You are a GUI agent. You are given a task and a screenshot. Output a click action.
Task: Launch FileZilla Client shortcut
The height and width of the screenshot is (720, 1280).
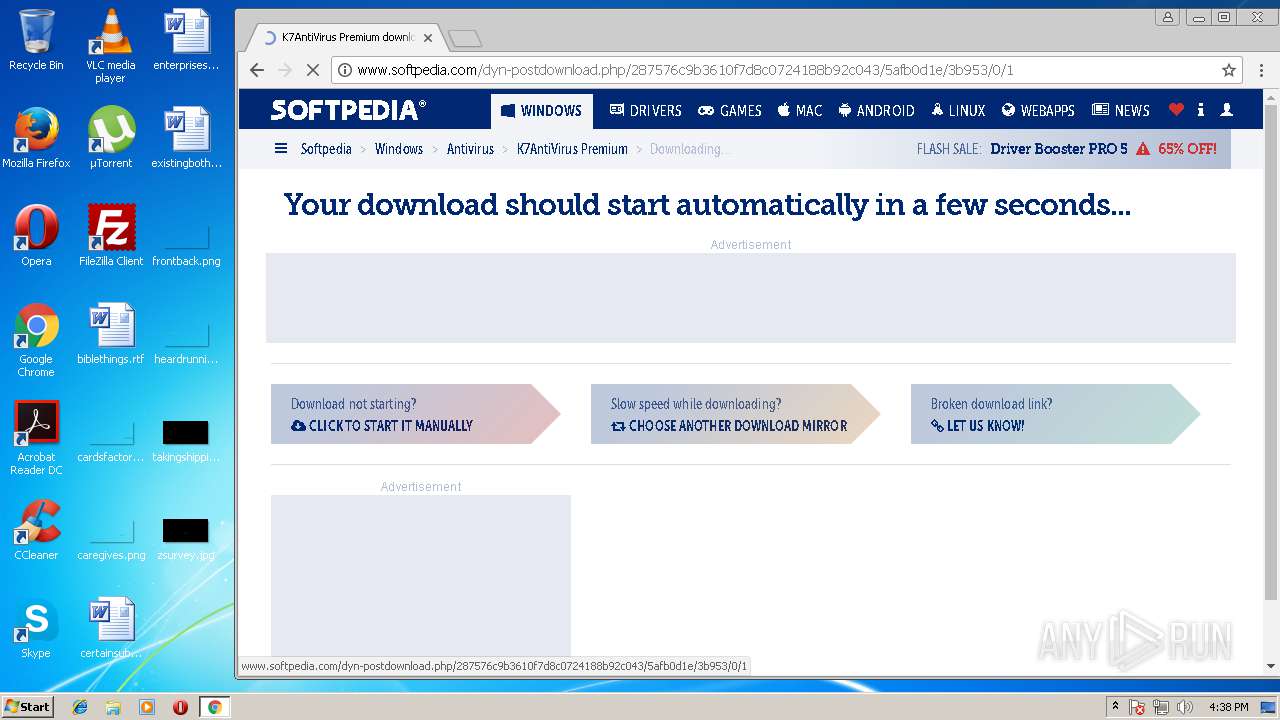pyautogui.click(x=110, y=235)
